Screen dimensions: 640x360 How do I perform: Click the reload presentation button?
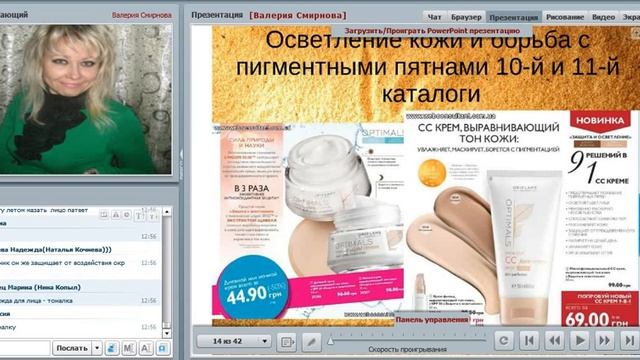tap(504, 340)
